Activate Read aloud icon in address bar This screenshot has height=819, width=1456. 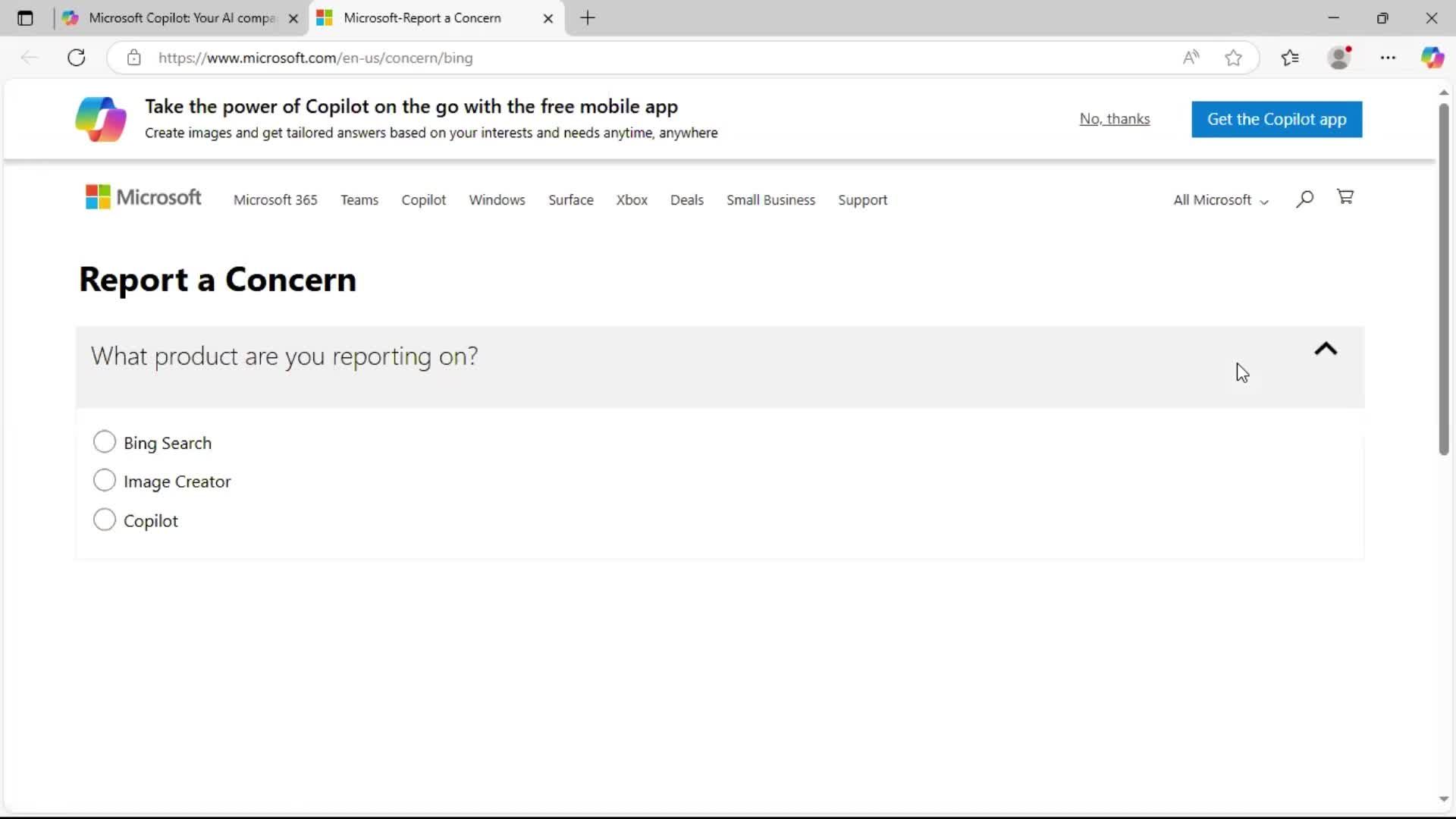[1191, 58]
